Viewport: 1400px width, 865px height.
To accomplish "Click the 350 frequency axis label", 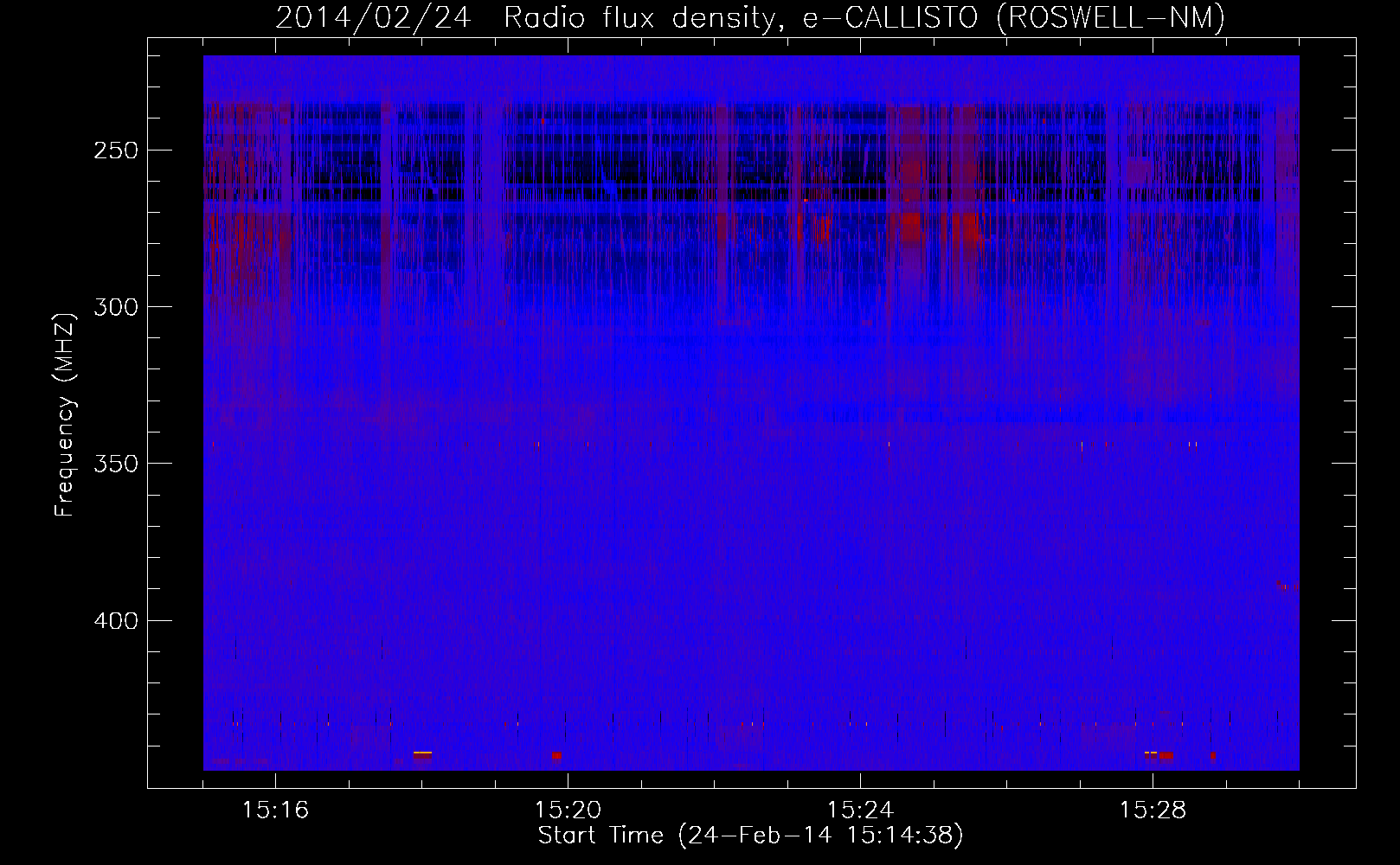I will click(114, 464).
